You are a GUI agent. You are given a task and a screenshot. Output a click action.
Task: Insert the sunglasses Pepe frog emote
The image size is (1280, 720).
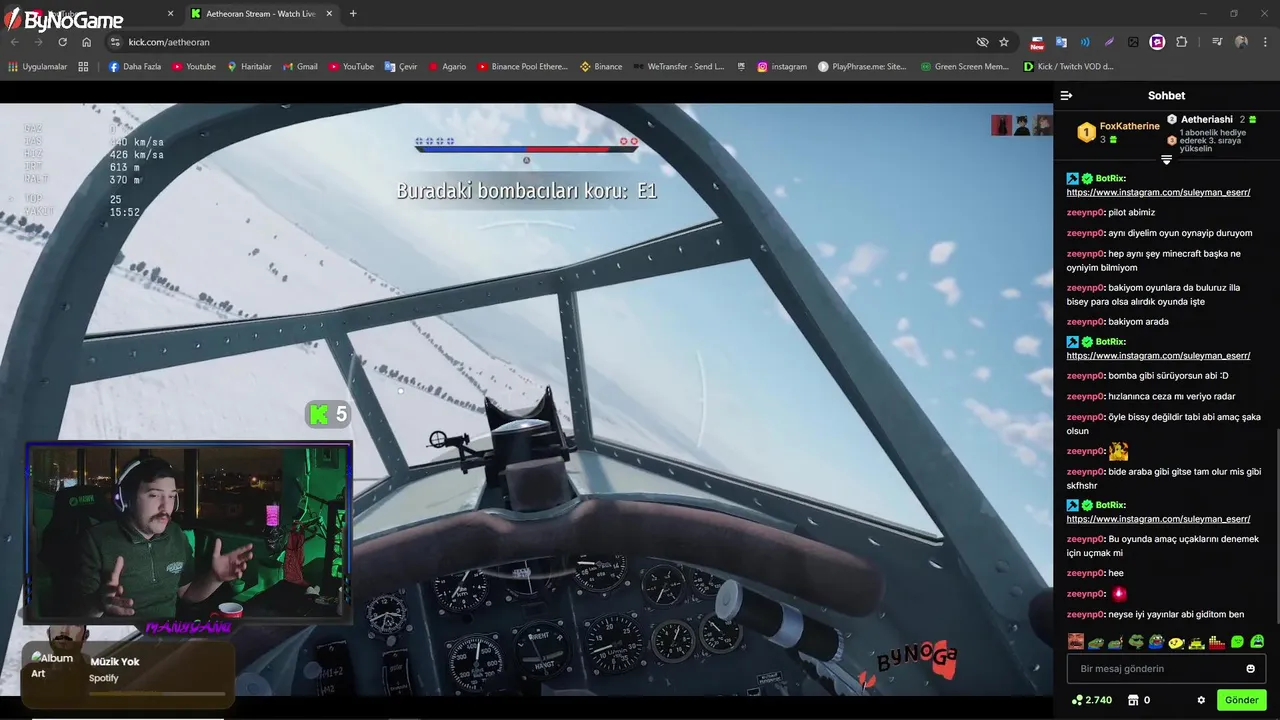1136,642
